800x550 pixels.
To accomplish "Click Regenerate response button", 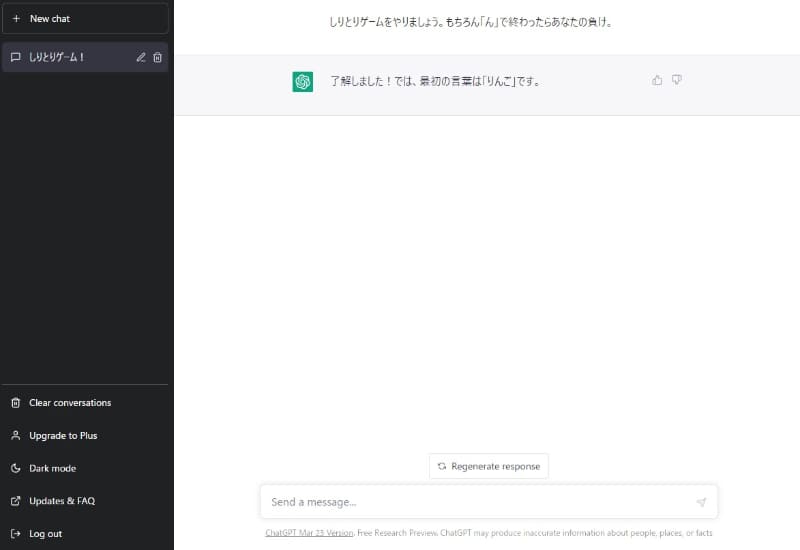I will pyautogui.click(x=489, y=466).
